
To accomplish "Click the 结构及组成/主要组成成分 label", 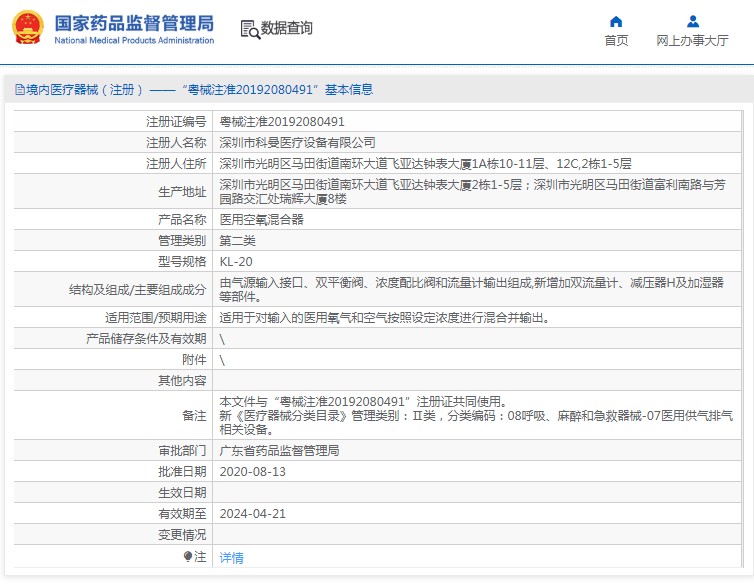I will 138,290.
